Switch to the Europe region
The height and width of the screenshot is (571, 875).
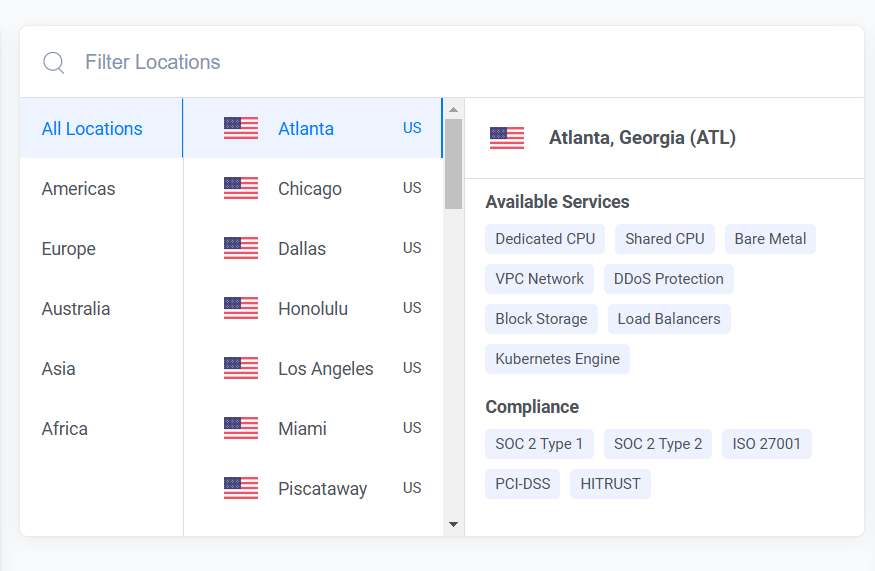[102, 248]
